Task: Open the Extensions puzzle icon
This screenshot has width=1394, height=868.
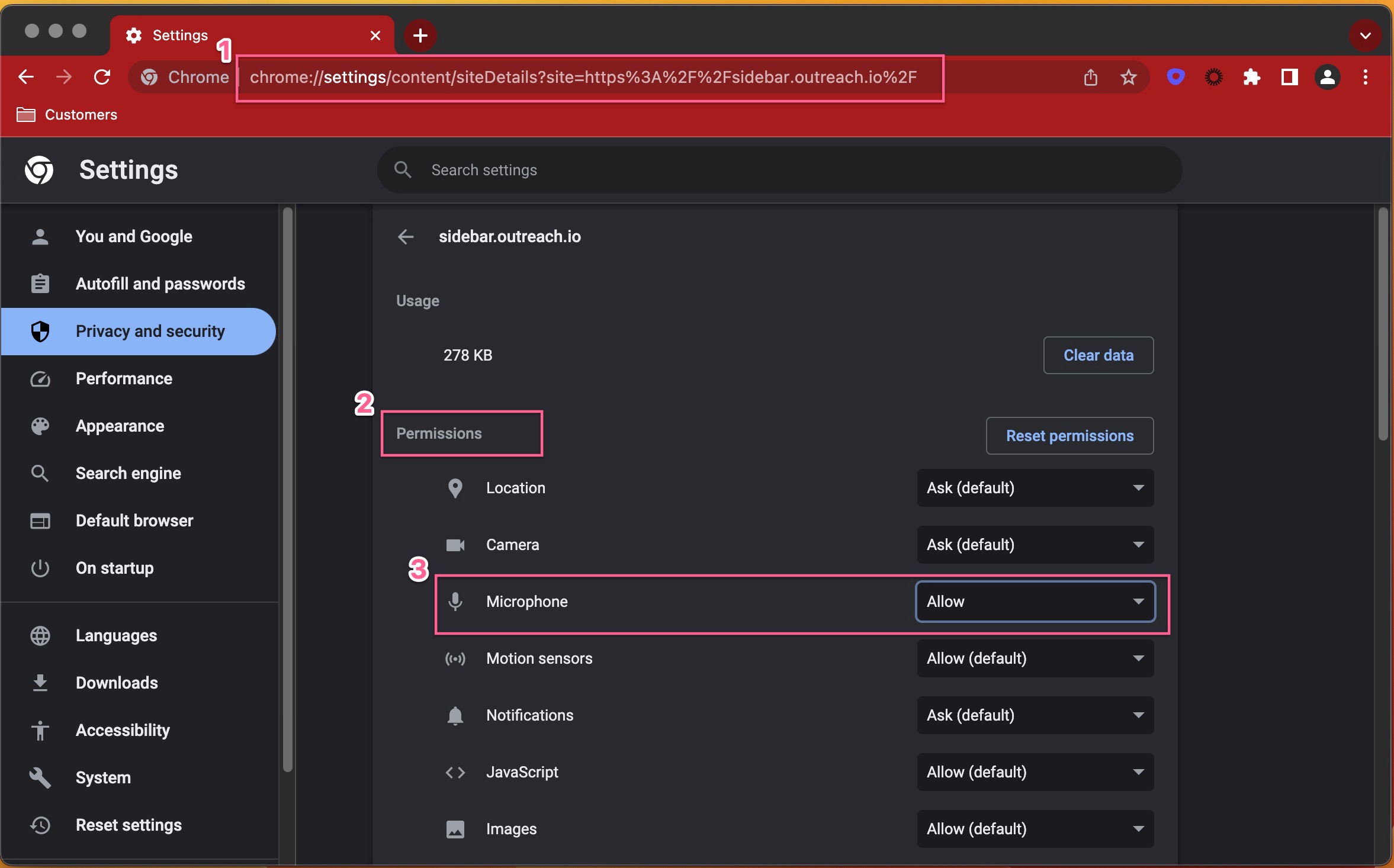Action: pyautogui.click(x=1251, y=77)
